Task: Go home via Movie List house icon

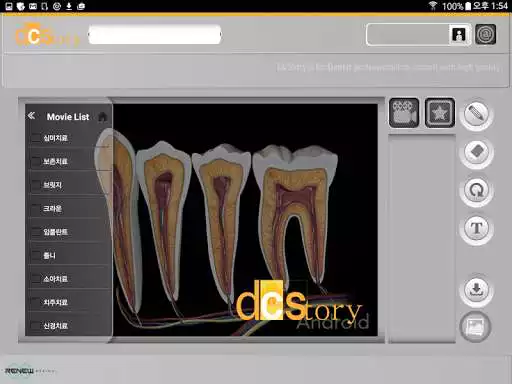Action: pos(103,117)
